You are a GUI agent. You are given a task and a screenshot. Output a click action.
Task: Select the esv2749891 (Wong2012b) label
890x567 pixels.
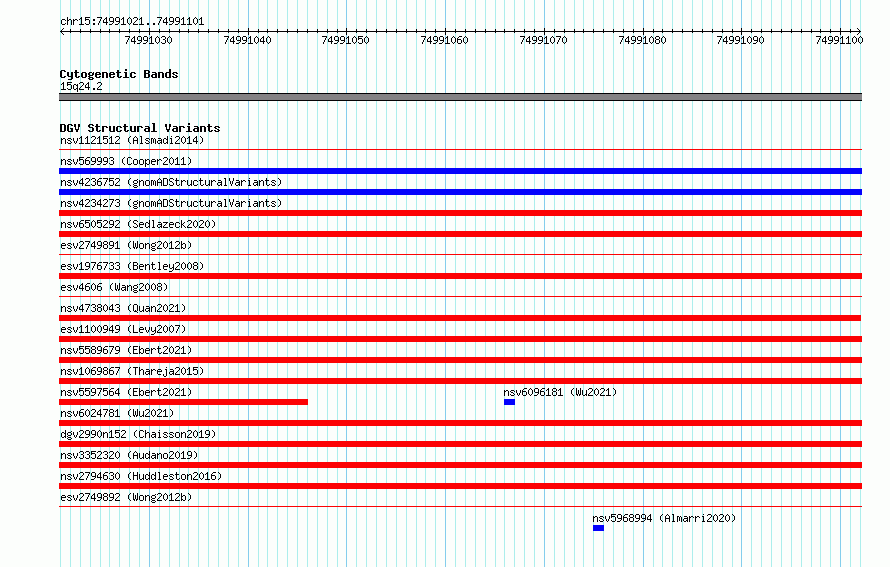click(x=126, y=245)
